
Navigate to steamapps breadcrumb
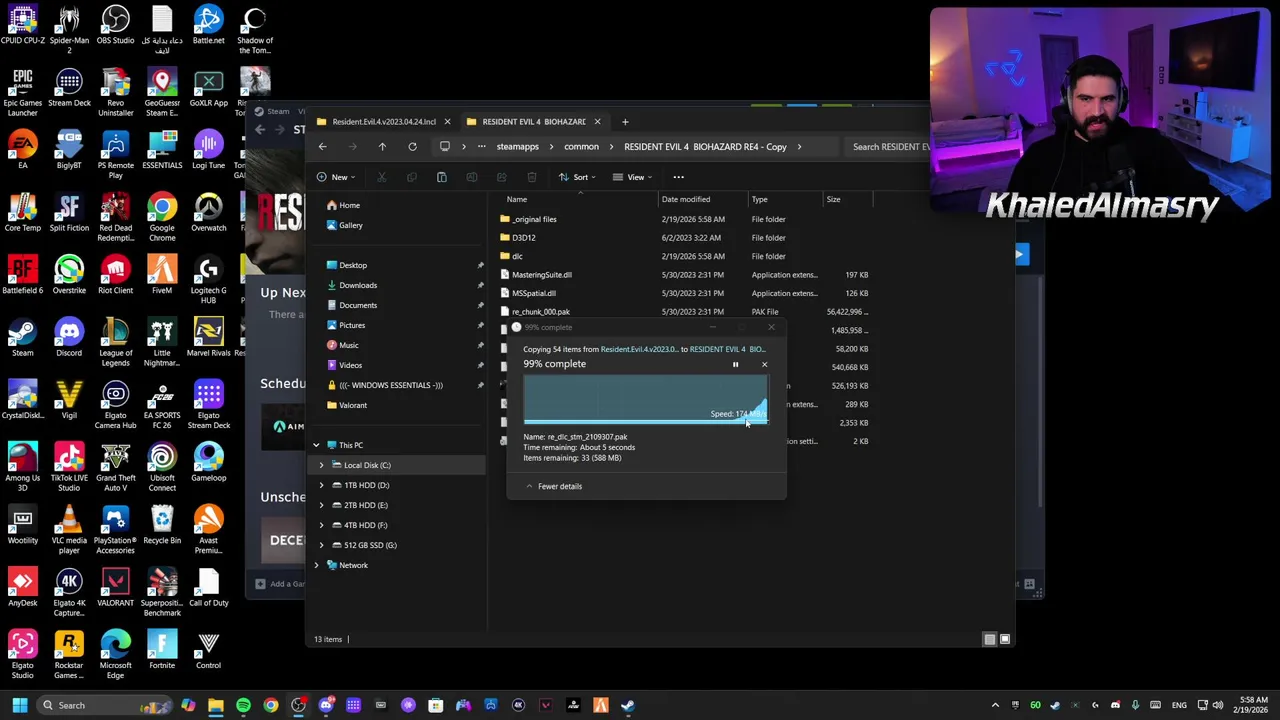coord(518,147)
